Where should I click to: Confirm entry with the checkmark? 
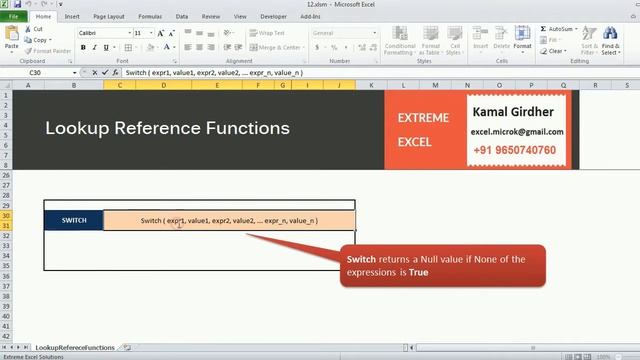pos(105,72)
